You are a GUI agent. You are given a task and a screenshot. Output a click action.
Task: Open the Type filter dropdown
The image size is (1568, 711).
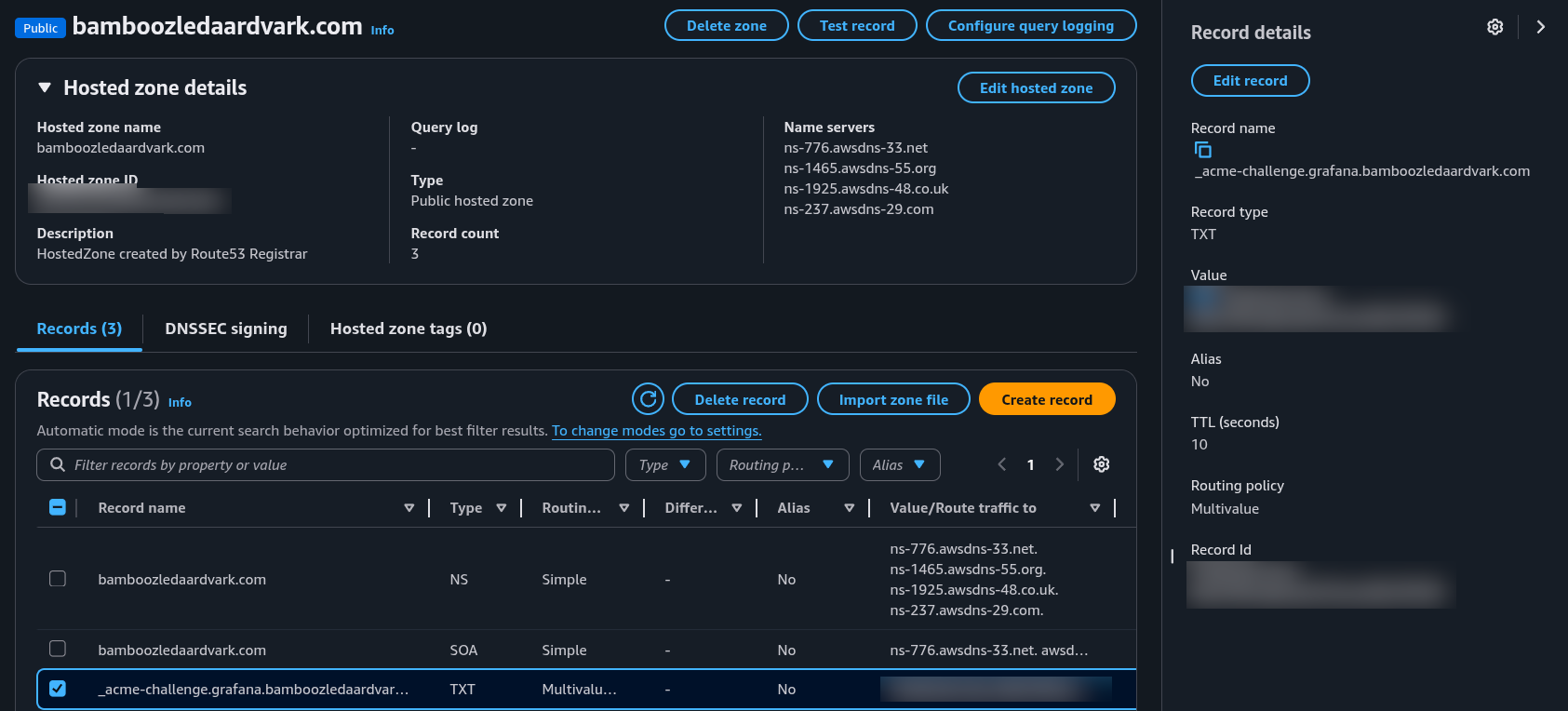pyautogui.click(x=664, y=464)
